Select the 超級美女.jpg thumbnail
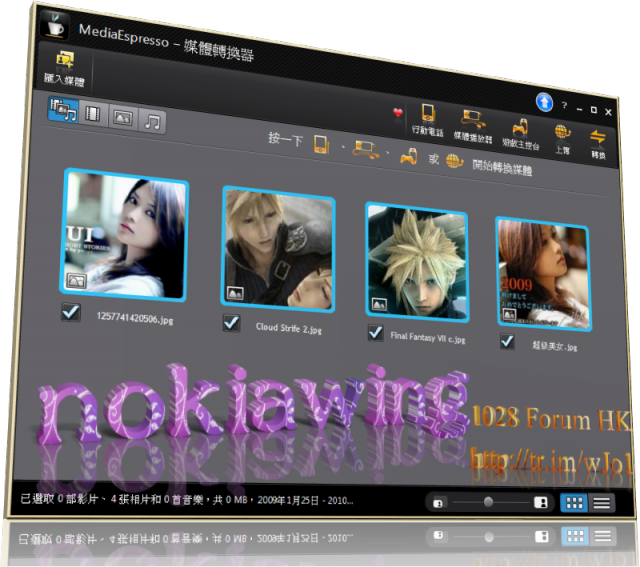 pos(543,274)
